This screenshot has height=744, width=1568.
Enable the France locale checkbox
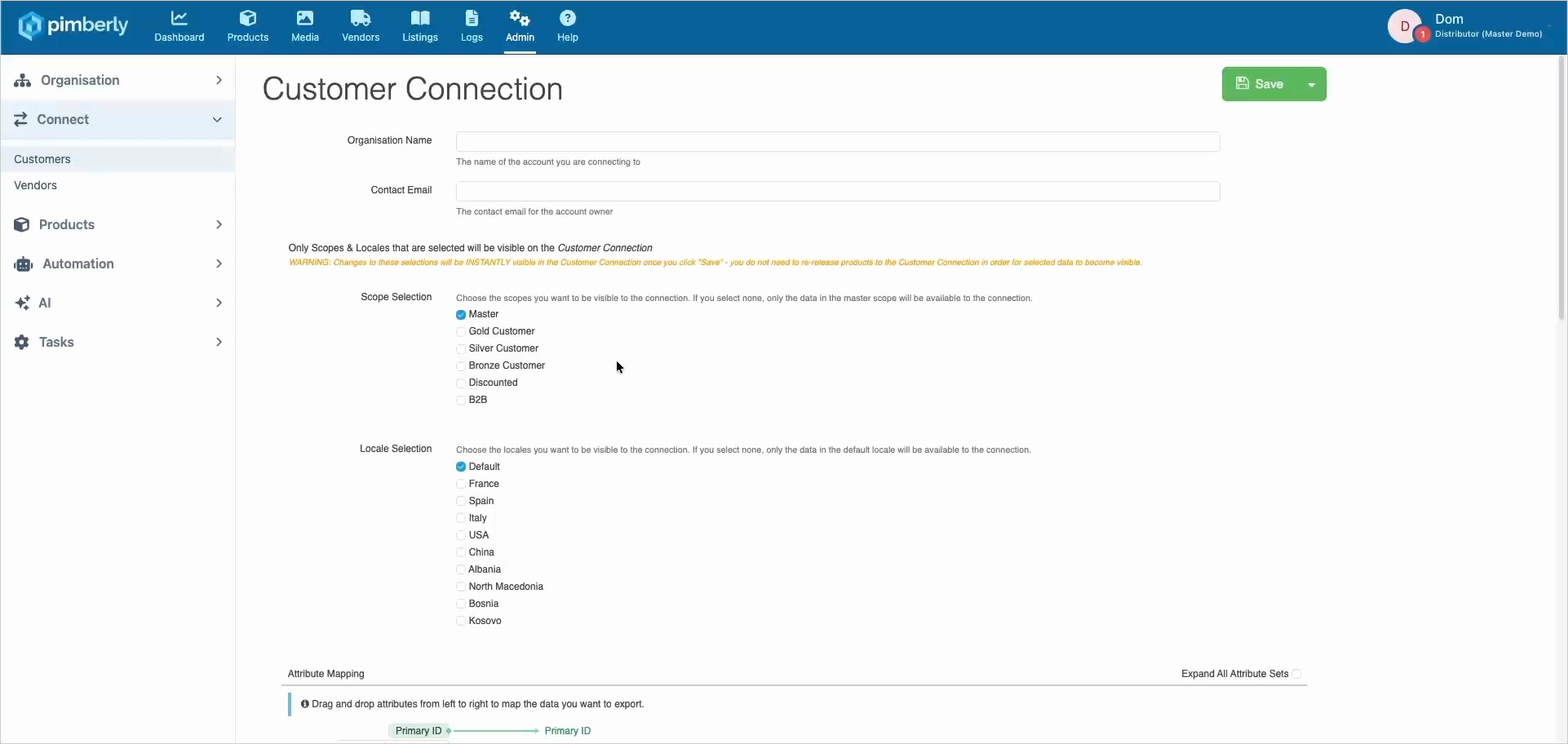coord(461,485)
